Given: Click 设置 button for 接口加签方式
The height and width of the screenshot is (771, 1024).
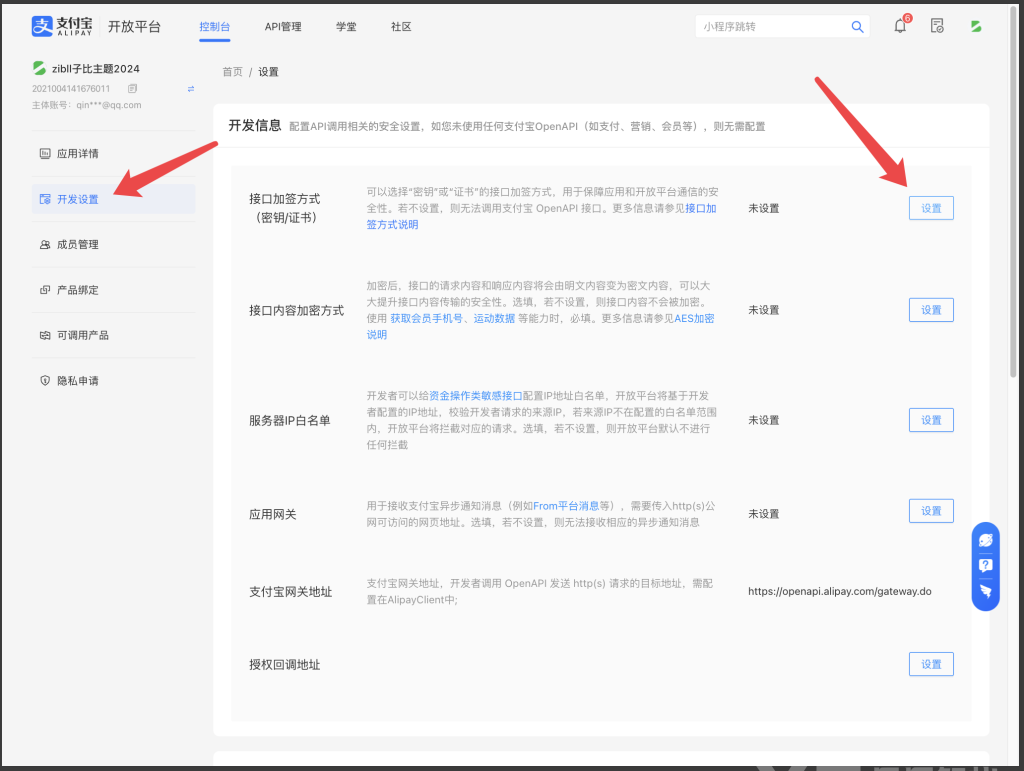Looking at the screenshot, I should 930,208.
